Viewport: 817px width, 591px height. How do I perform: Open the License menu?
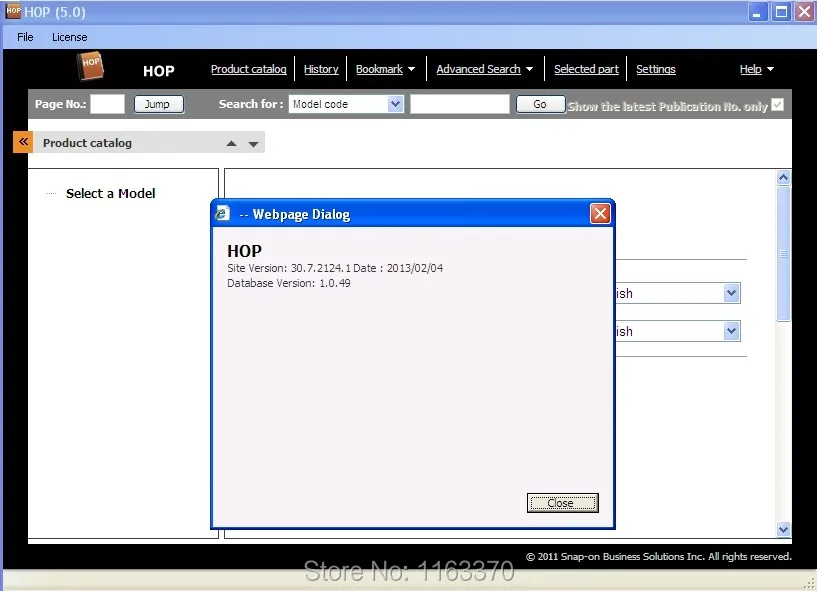(x=69, y=37)
